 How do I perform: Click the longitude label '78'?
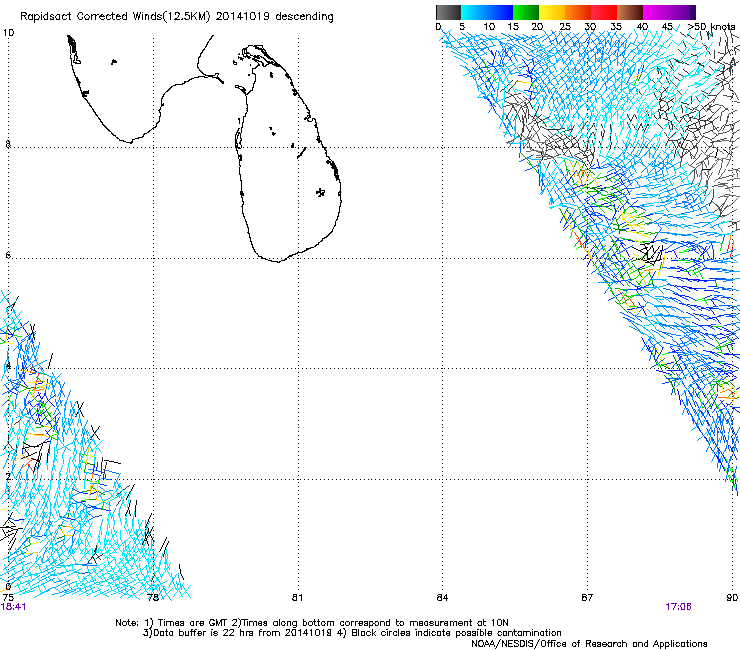(153, 598)
